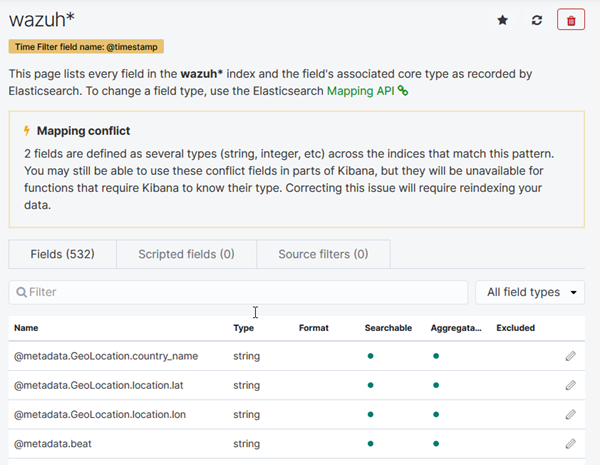Select the @metadata.GeoLocation.location.lon field name
The height and width of the screenshot is (465, 600).
pyautogui.click(x=100, y=414)
